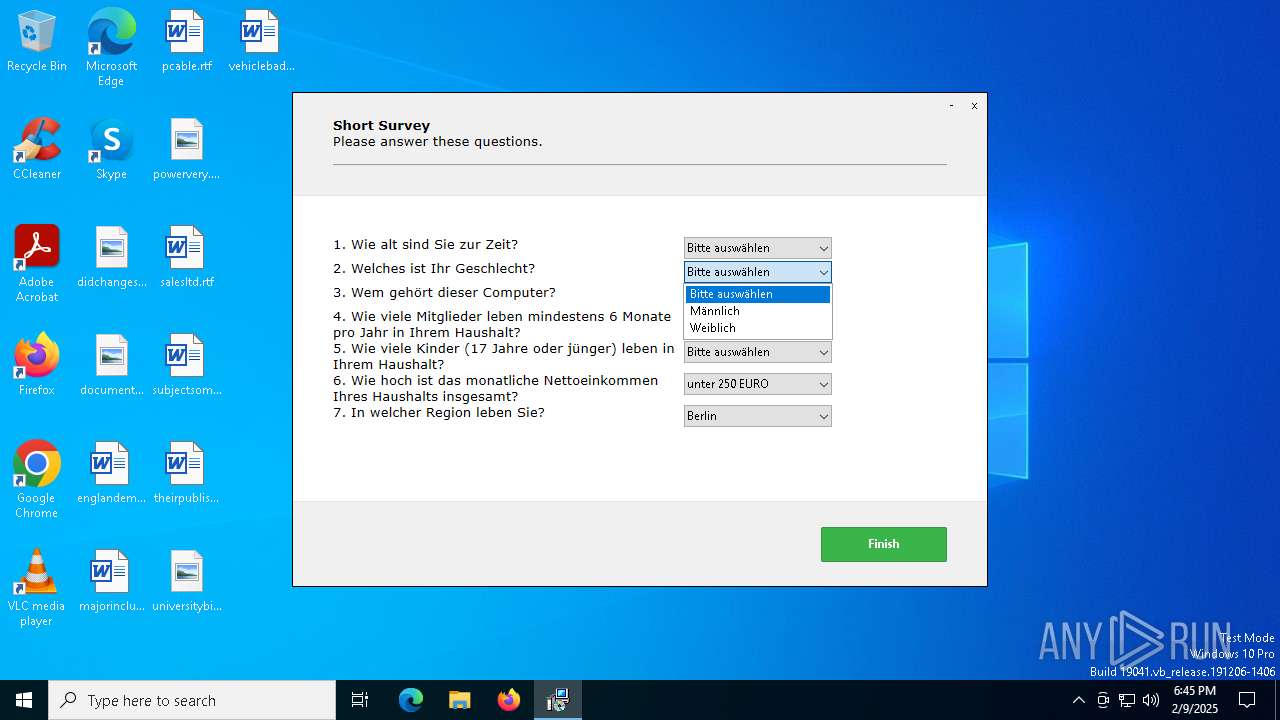The image size is (1280, 720).
Task: Select the englandem Word document
Action: point(111,474)
